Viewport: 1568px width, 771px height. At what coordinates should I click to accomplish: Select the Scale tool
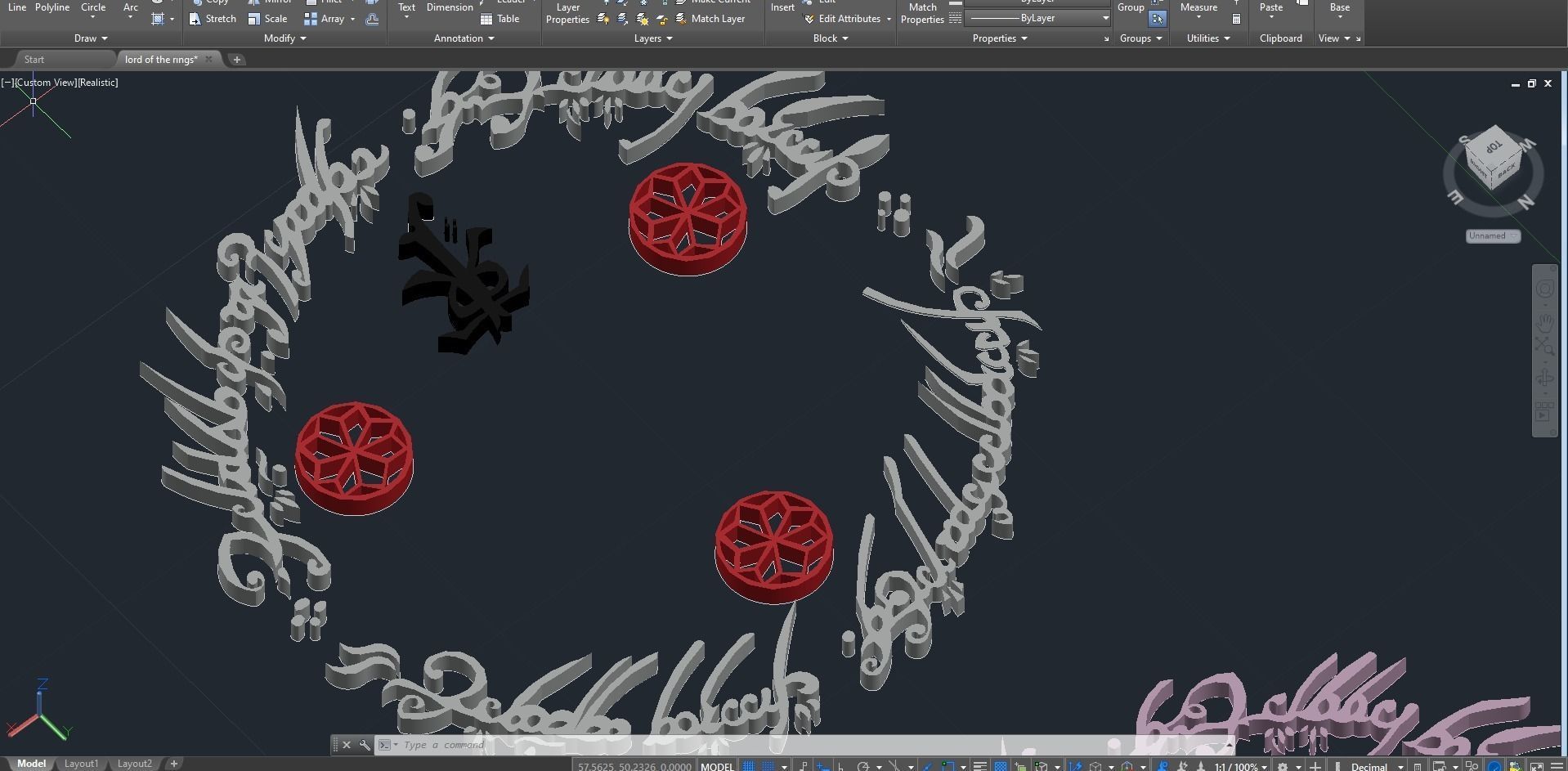pos(267,19)
